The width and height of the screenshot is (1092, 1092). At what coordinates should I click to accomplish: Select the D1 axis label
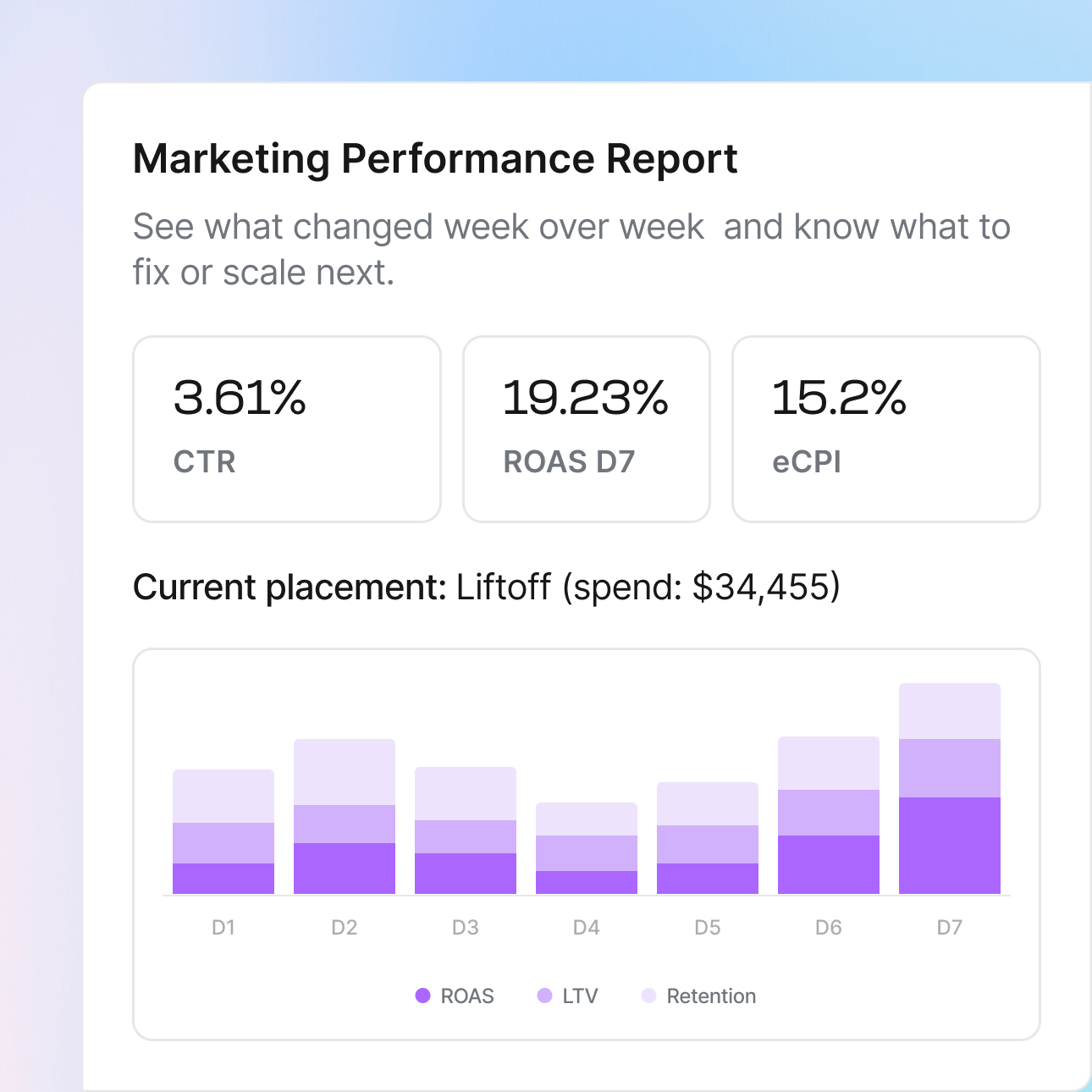coord(223,927)
